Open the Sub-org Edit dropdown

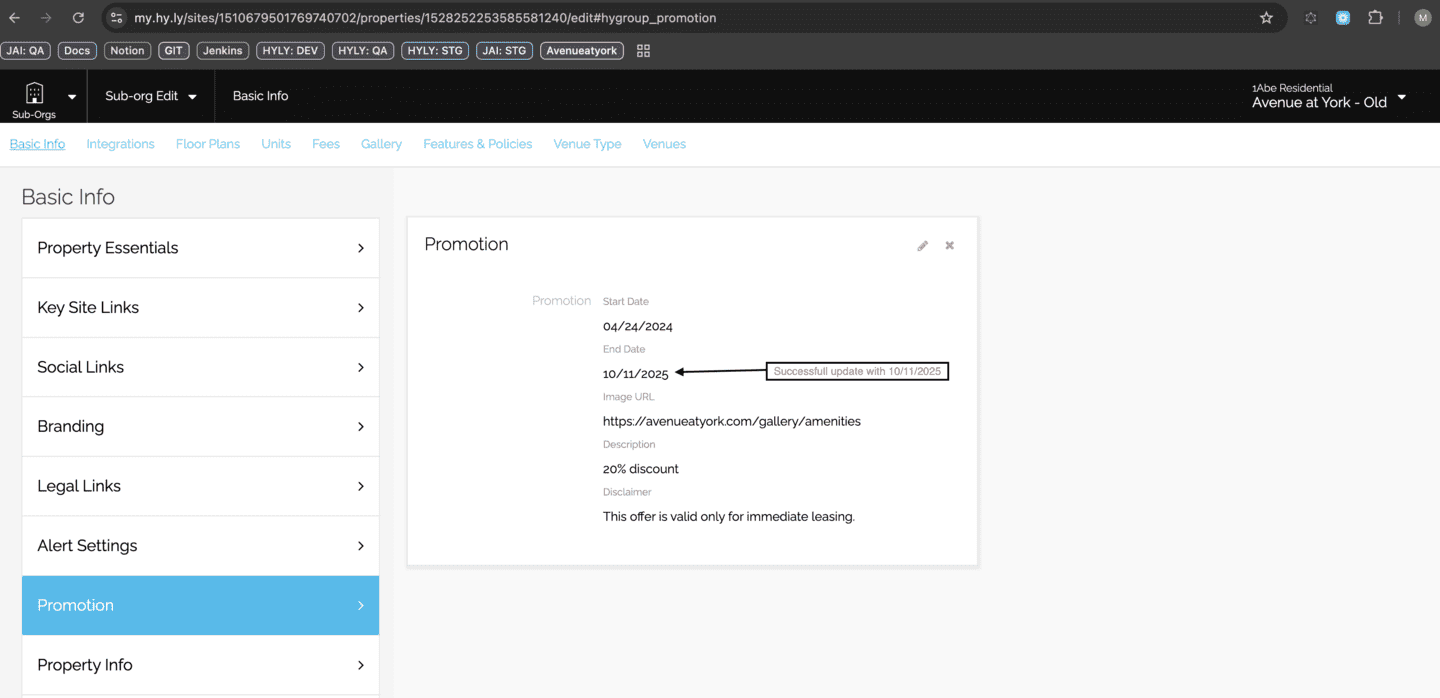150,96
